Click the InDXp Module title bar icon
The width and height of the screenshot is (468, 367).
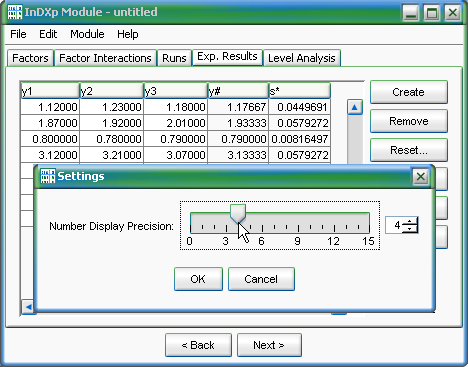(x=15, y=12)
